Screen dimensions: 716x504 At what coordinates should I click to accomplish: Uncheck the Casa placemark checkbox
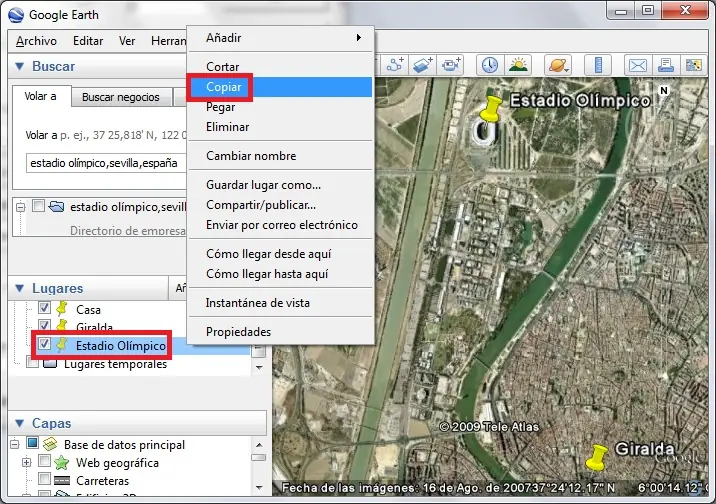[44, 308]
